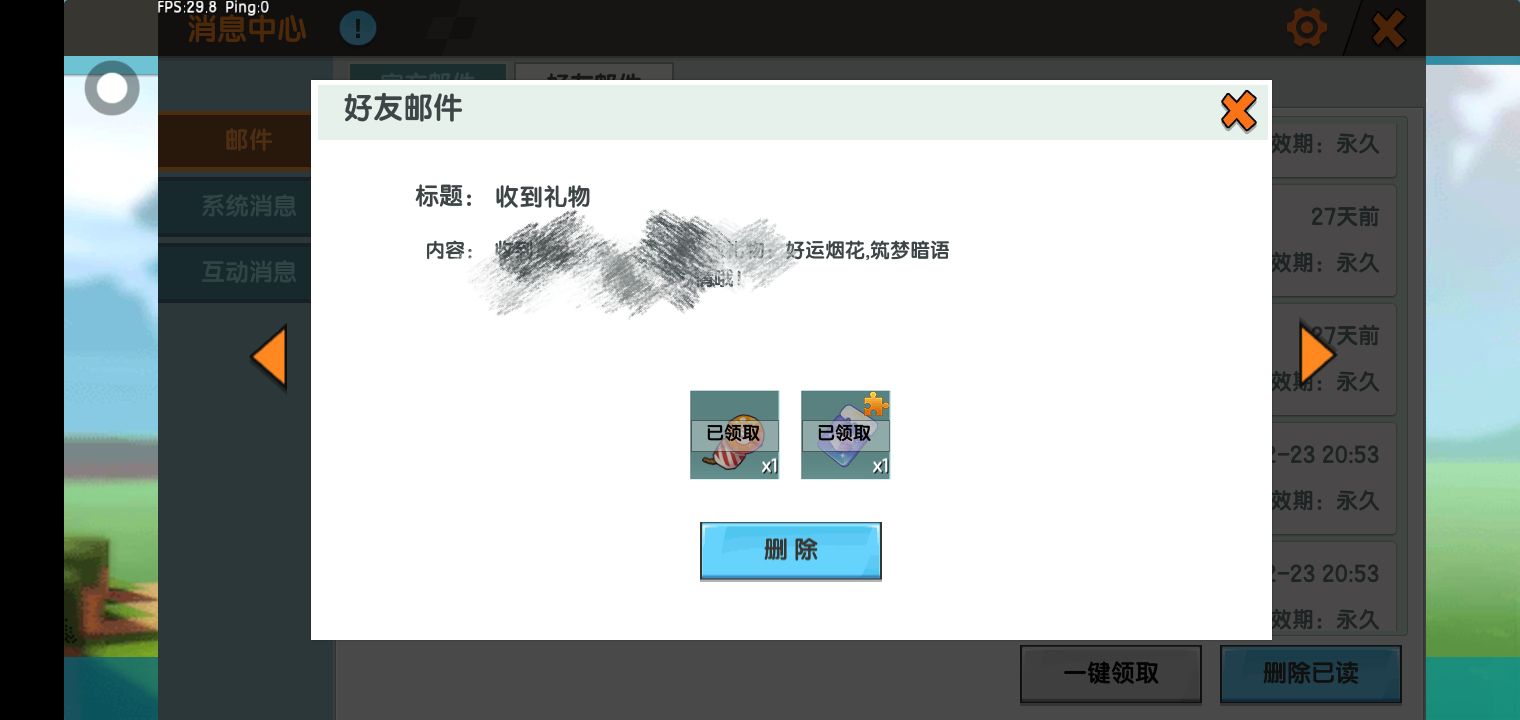The height and width of the screenshot is (720, 1520).
Task: Switch to the 官方邮件 tab
Action: (x=428, y=72)
